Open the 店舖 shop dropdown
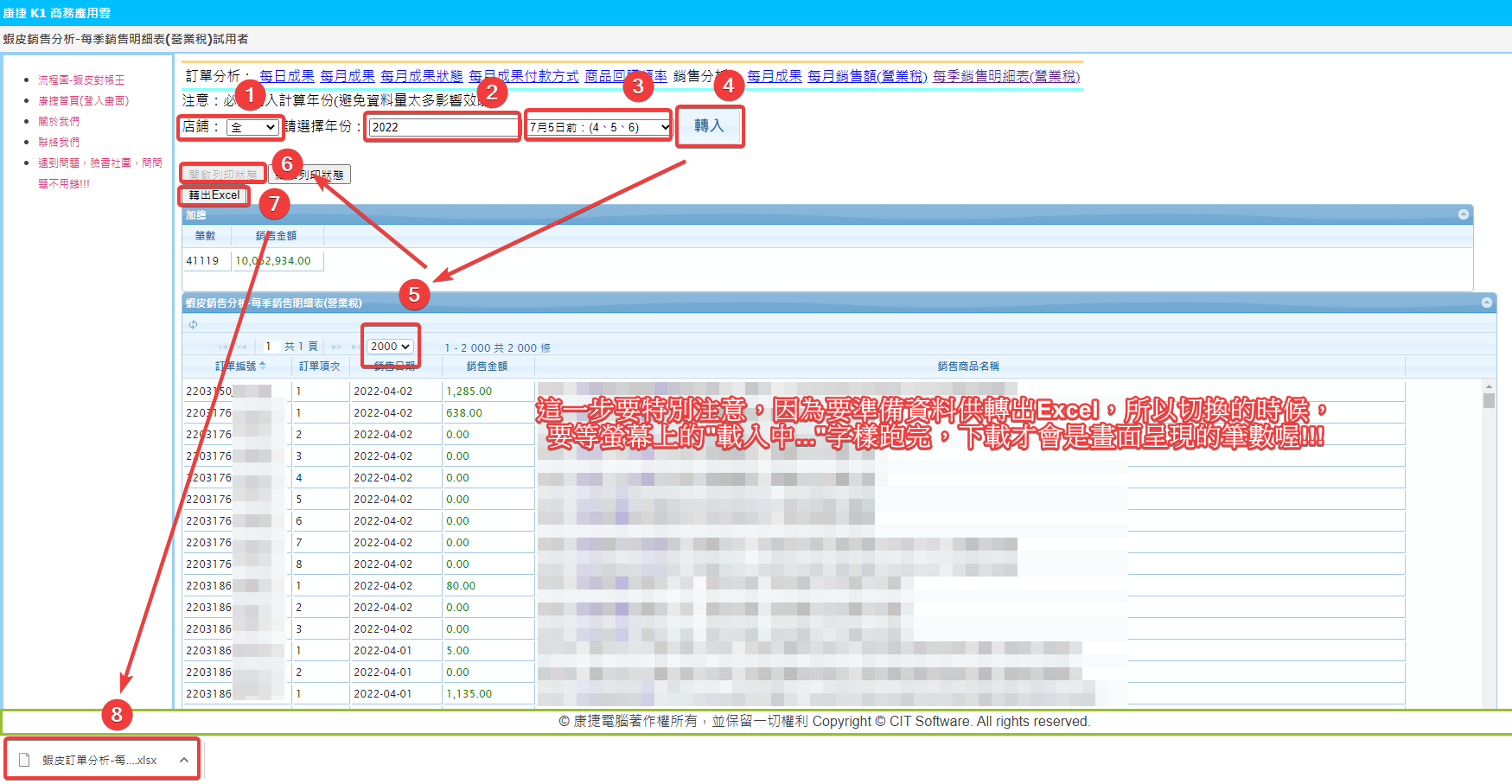The height and width of the screenshot is (784, 1512). (x=252, y=127)
